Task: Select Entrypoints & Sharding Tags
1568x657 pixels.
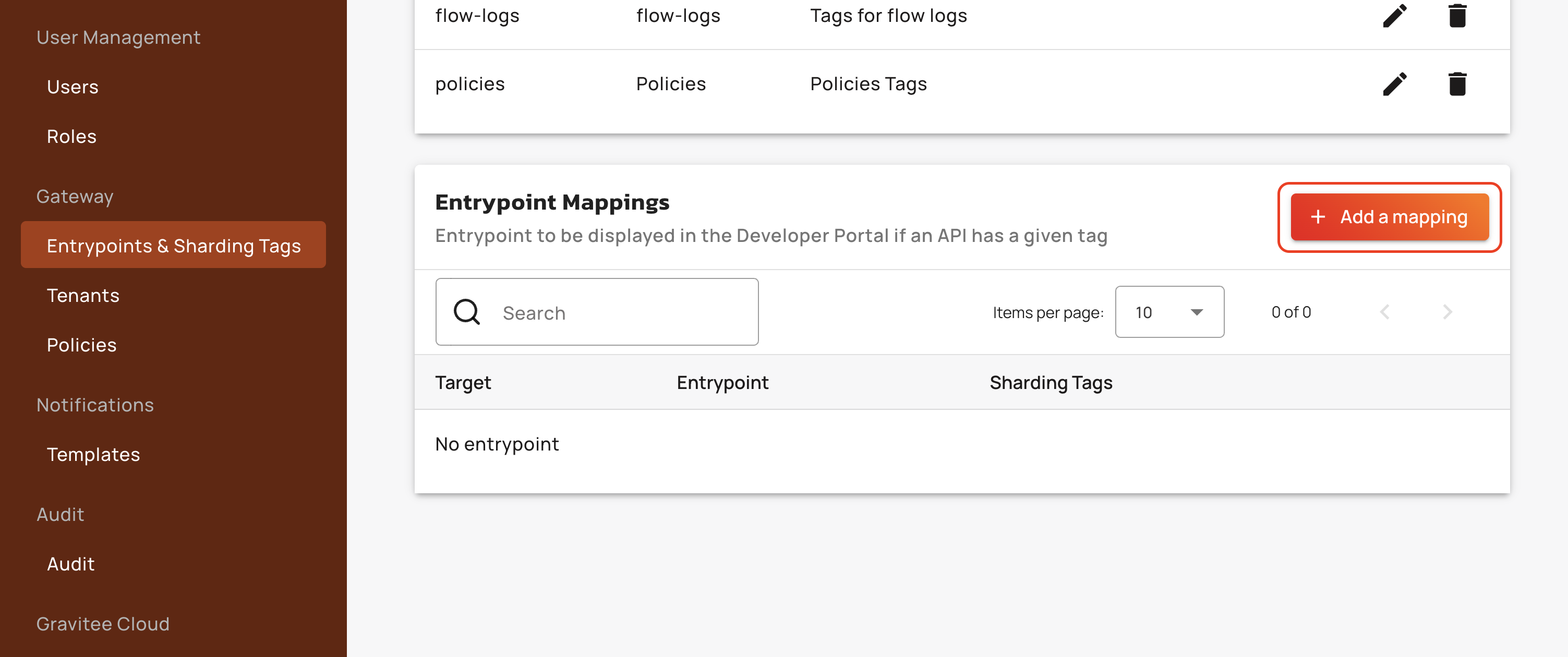Action: [174, 246]
